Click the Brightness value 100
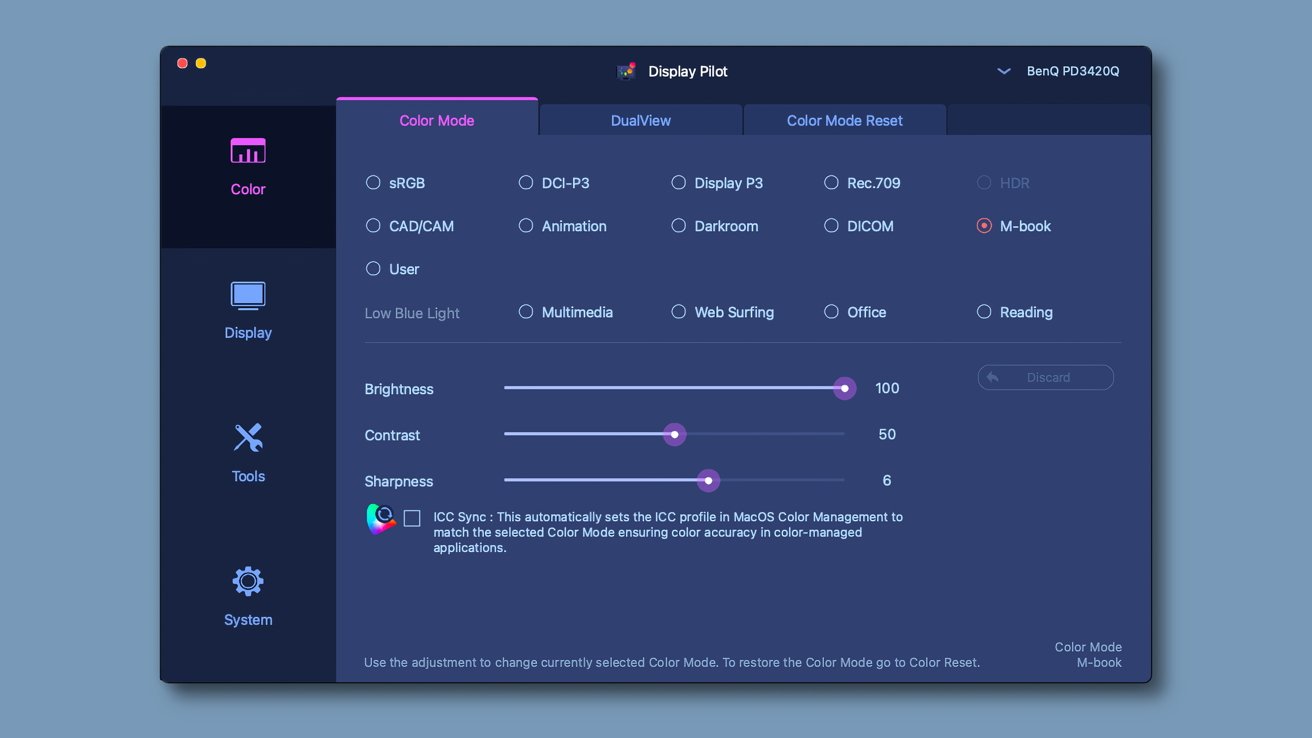 (x=887, y=388)
